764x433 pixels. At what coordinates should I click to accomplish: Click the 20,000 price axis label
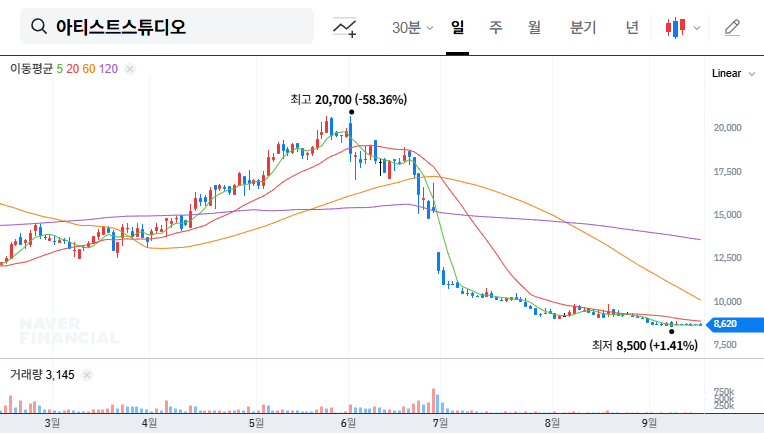pos(727,128)
